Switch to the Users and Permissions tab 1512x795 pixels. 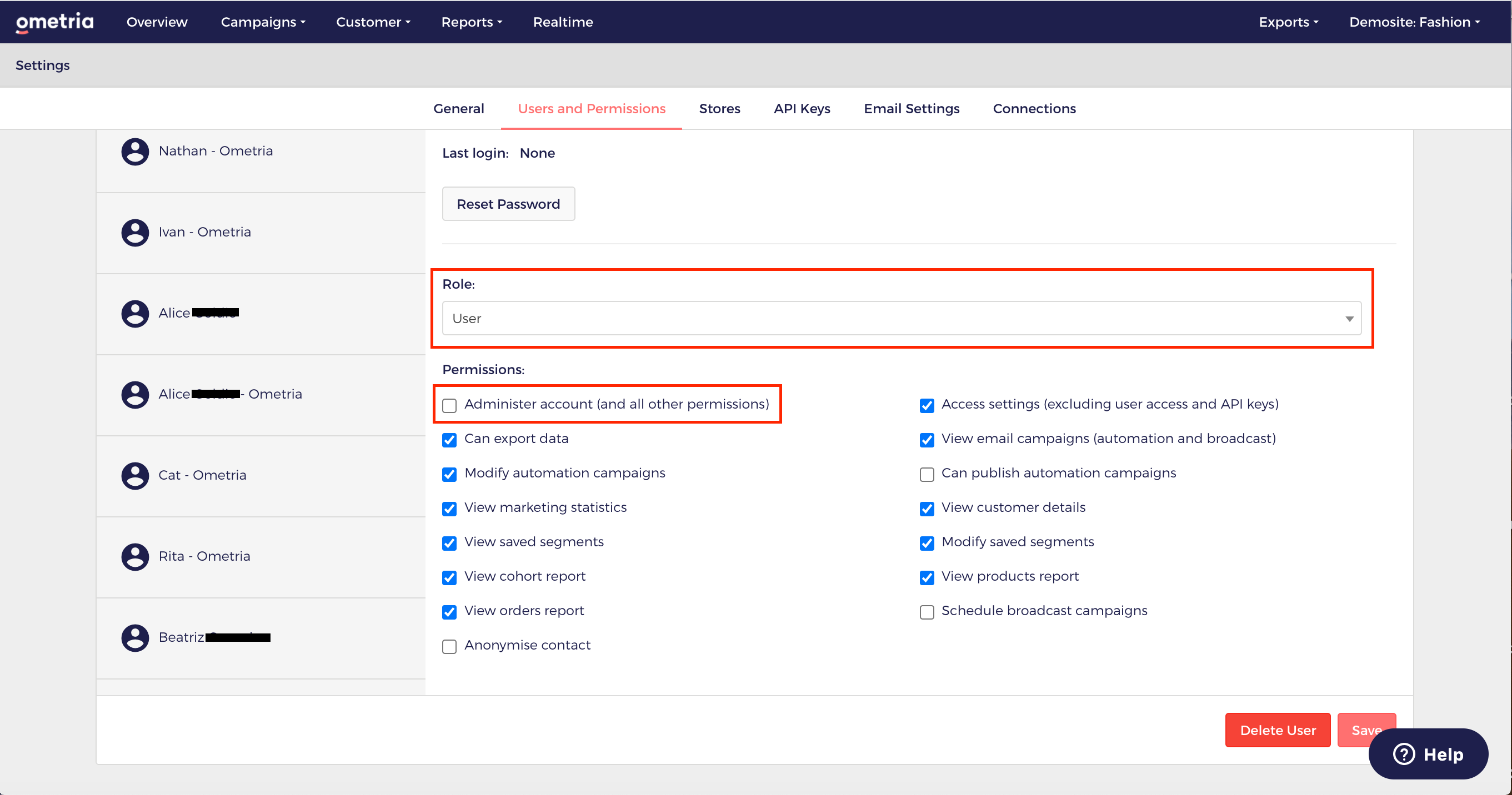coord(591,109)
